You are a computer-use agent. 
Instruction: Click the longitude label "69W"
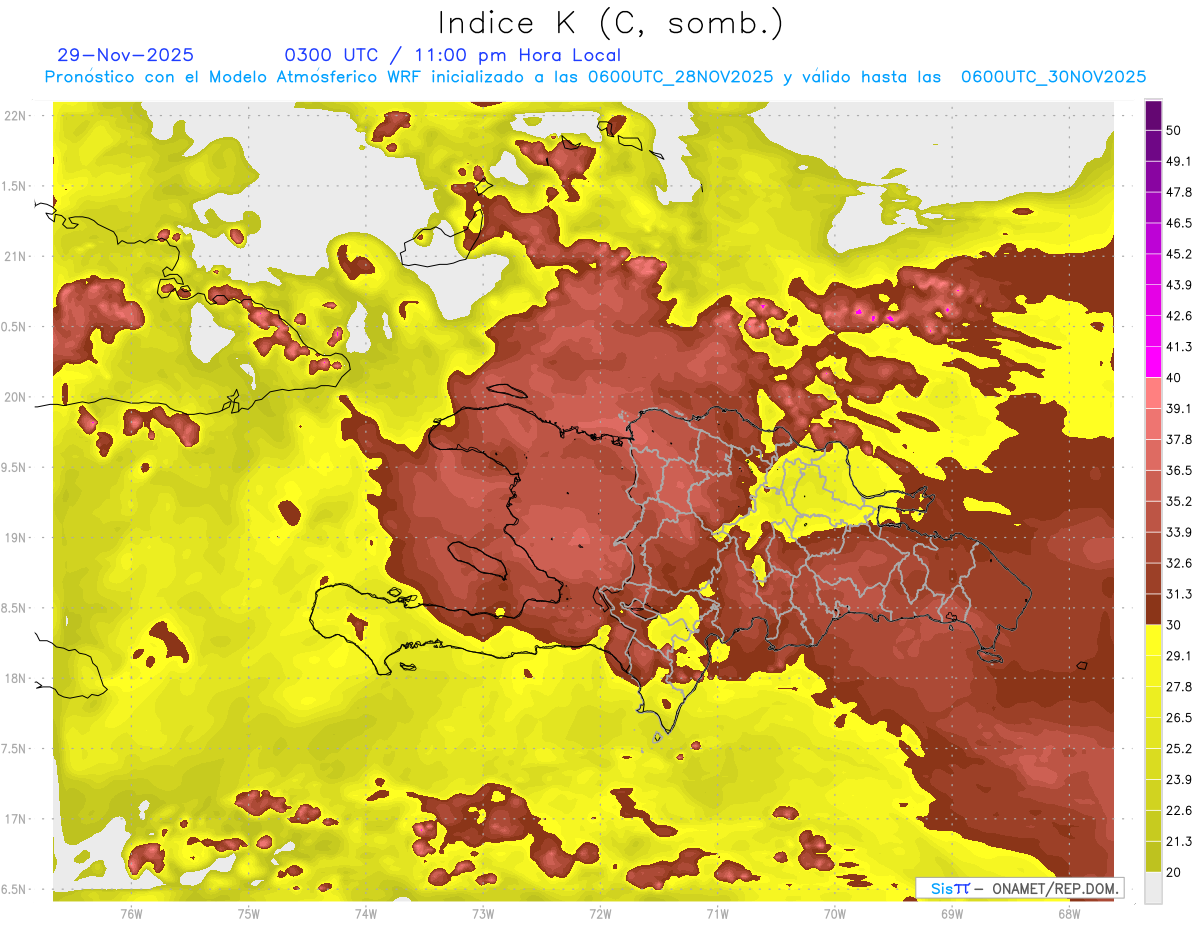tap(952, 912)
